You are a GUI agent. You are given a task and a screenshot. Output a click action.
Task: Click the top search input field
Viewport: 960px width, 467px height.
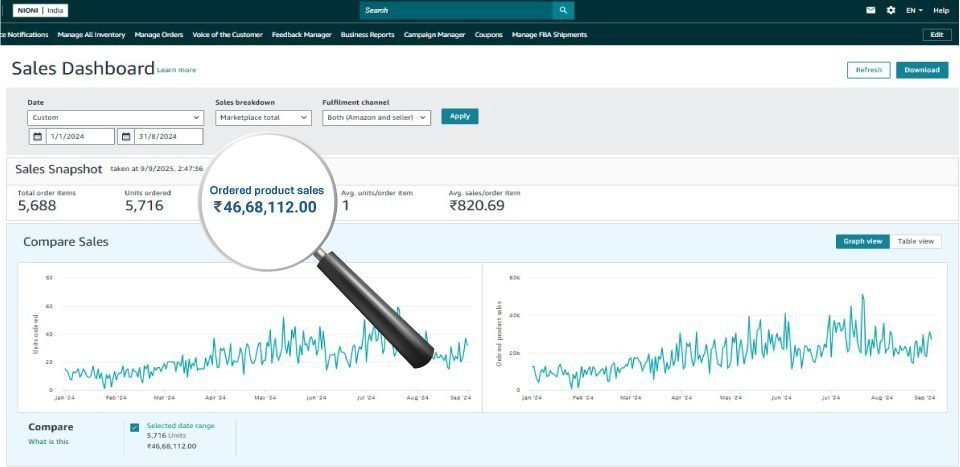coord(455,10)
